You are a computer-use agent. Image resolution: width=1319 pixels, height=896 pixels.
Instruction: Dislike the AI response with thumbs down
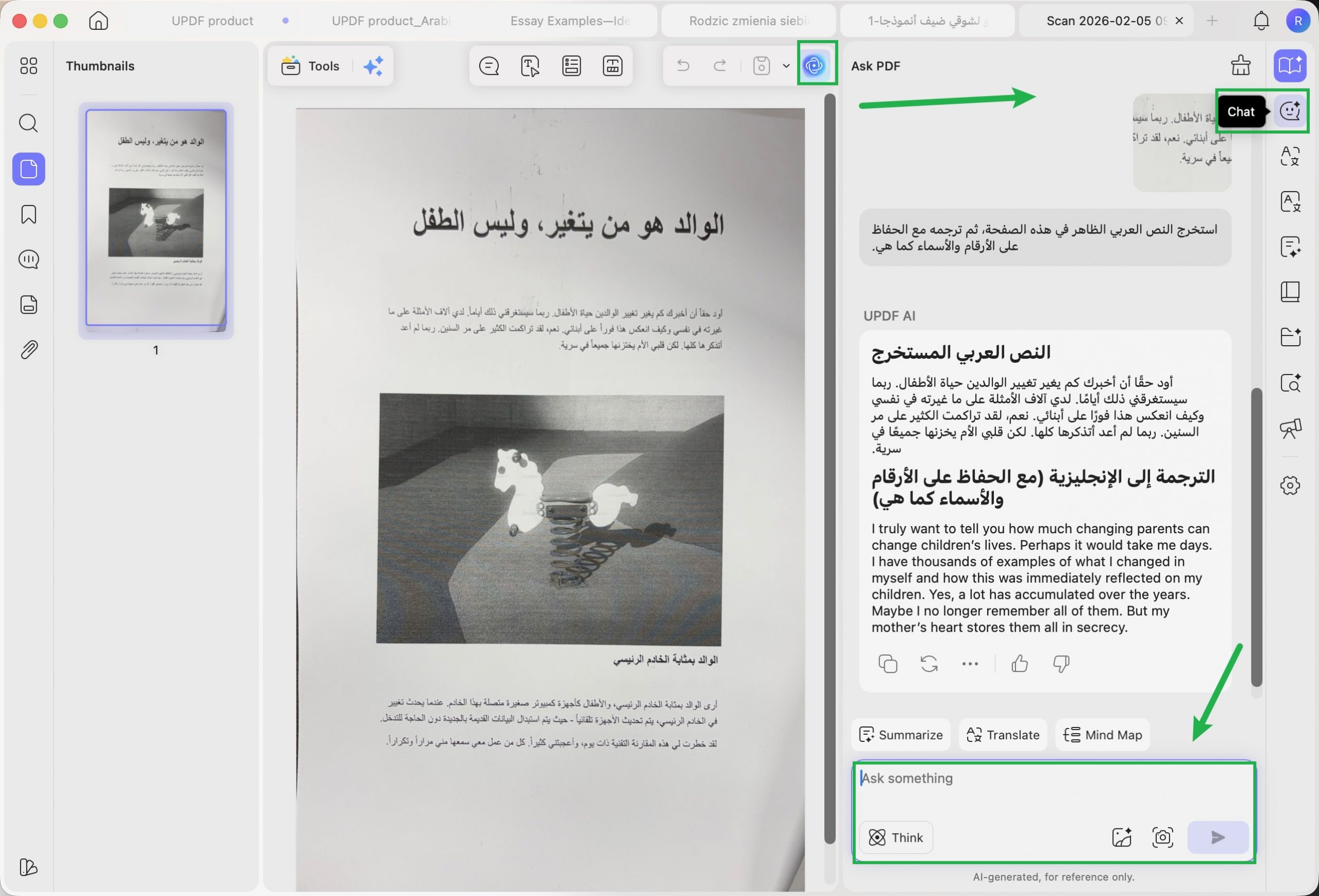tap(1061, 663)
